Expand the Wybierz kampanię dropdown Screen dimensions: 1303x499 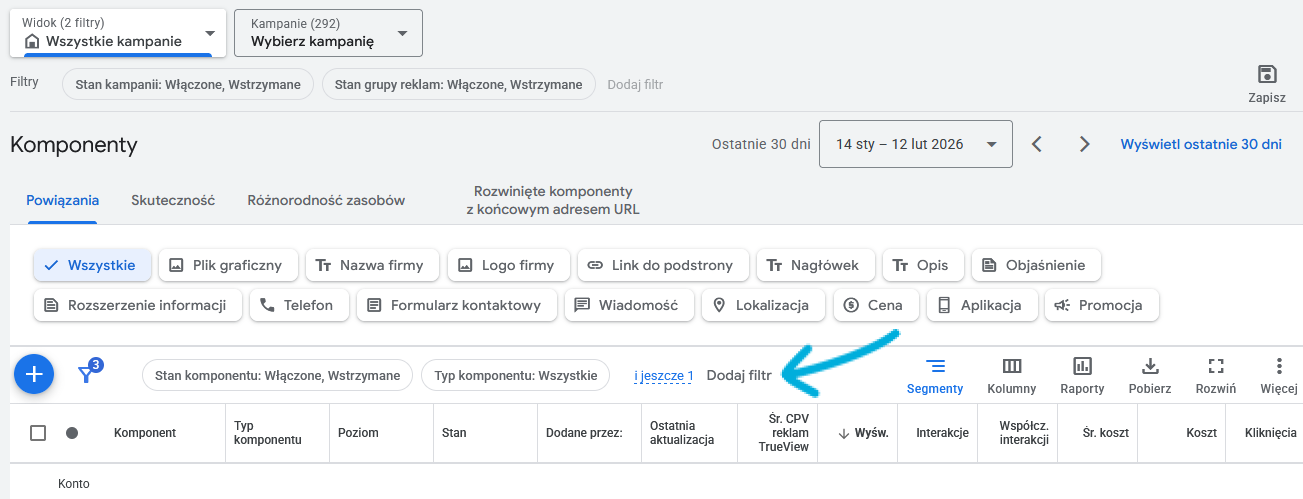328,34
